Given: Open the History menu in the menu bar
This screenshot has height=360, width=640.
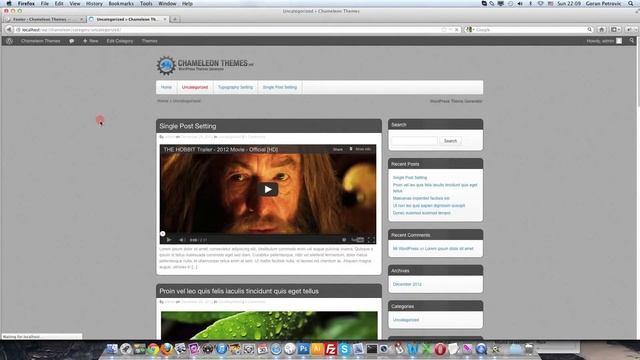Looking at the screenshot, I should click(x=94, y=4).
